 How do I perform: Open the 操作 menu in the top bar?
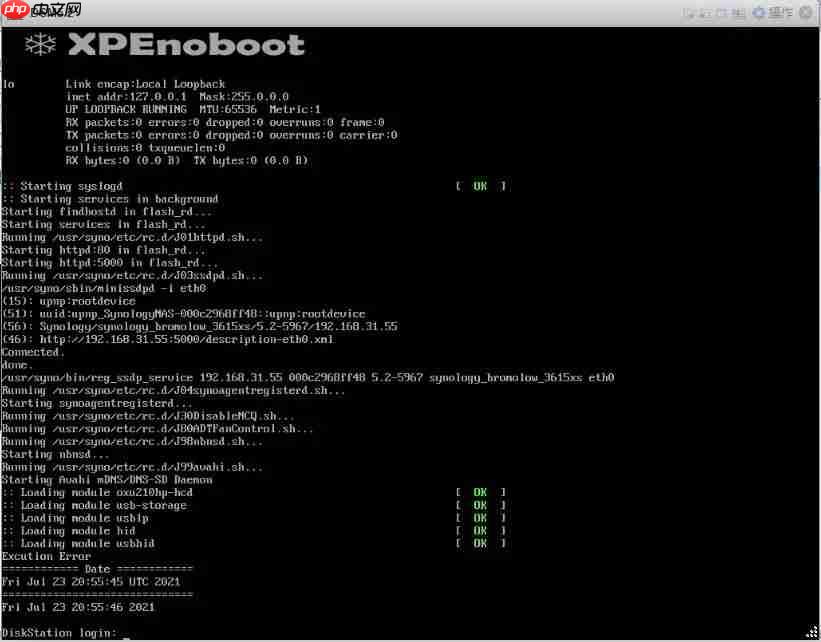pos(781,12)
